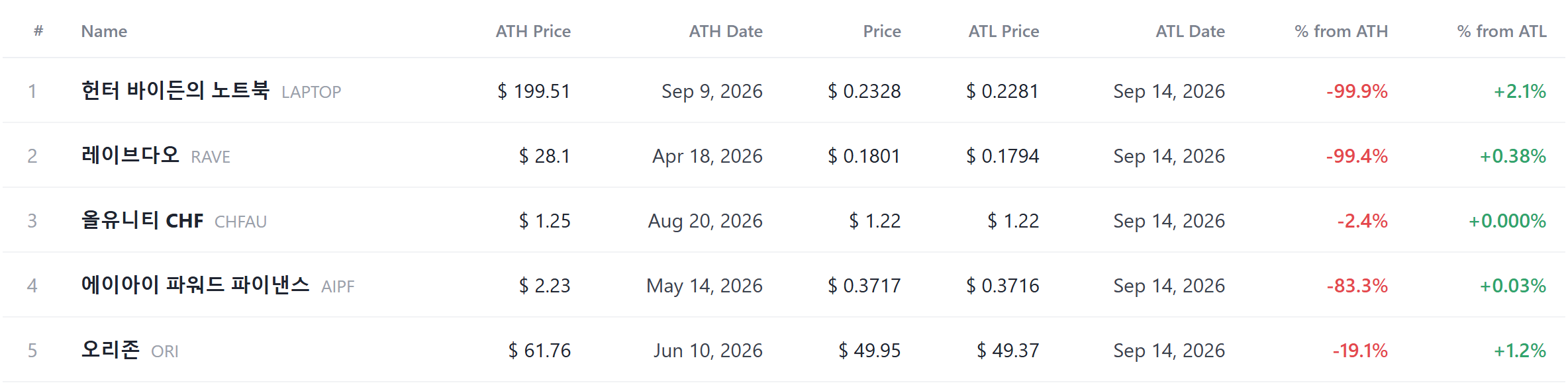The width and height of the screenshot is (1568, 385).
Task: Sort by Price column header
Action: 882,31
